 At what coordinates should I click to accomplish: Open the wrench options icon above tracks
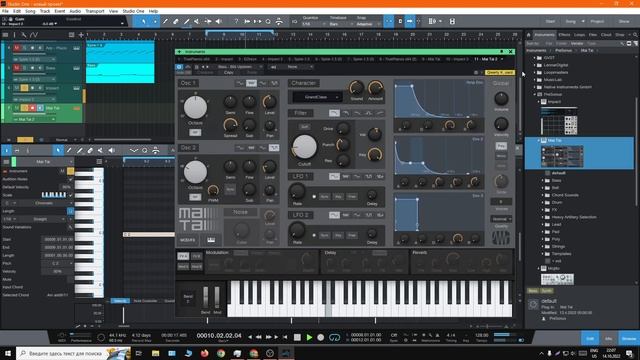pos(24,35)
